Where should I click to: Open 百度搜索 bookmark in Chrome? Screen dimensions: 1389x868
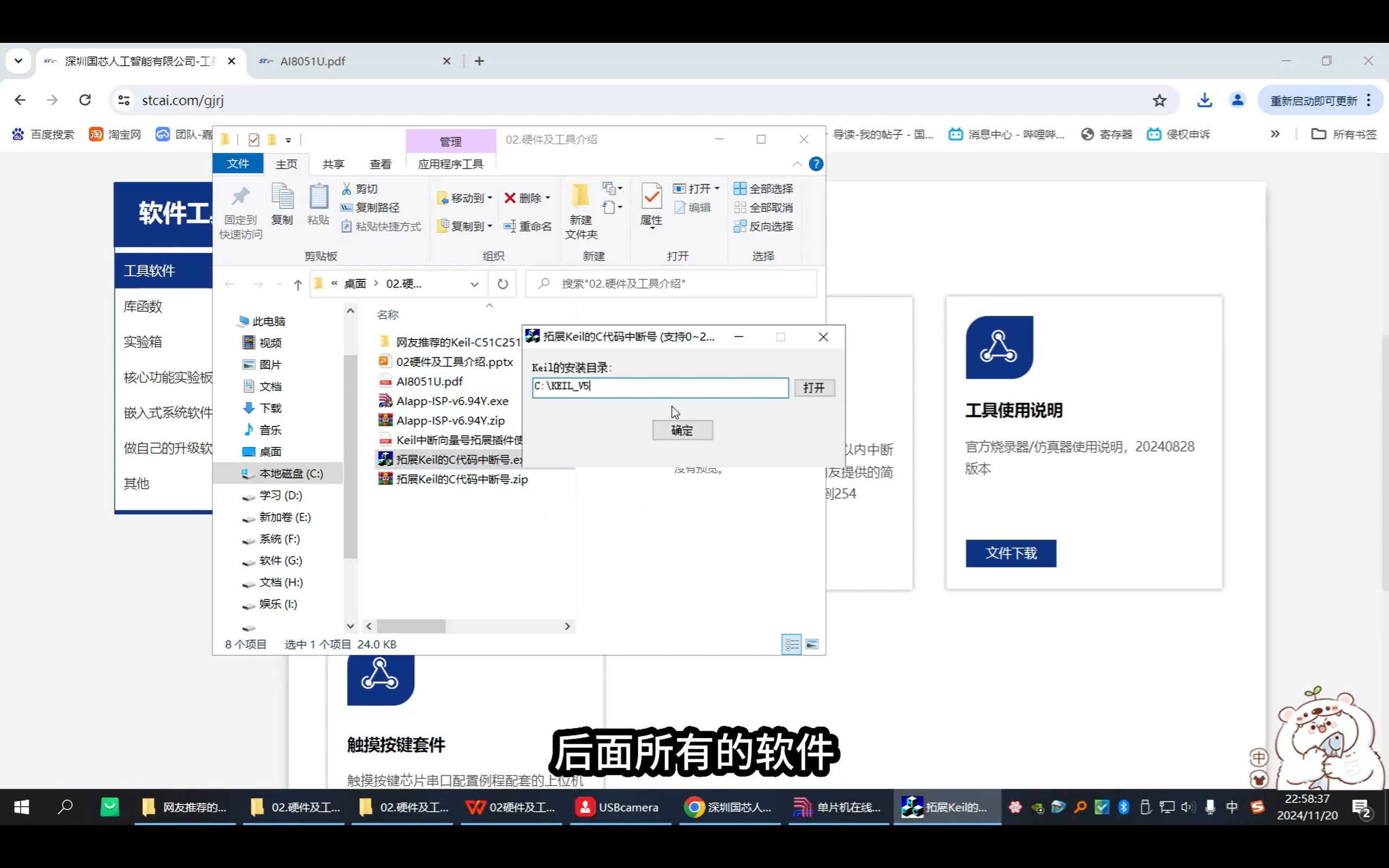click(43, 135)
